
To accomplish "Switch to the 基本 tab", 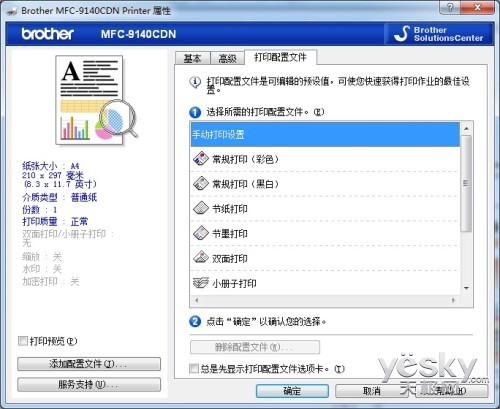I will coord(193,58).
